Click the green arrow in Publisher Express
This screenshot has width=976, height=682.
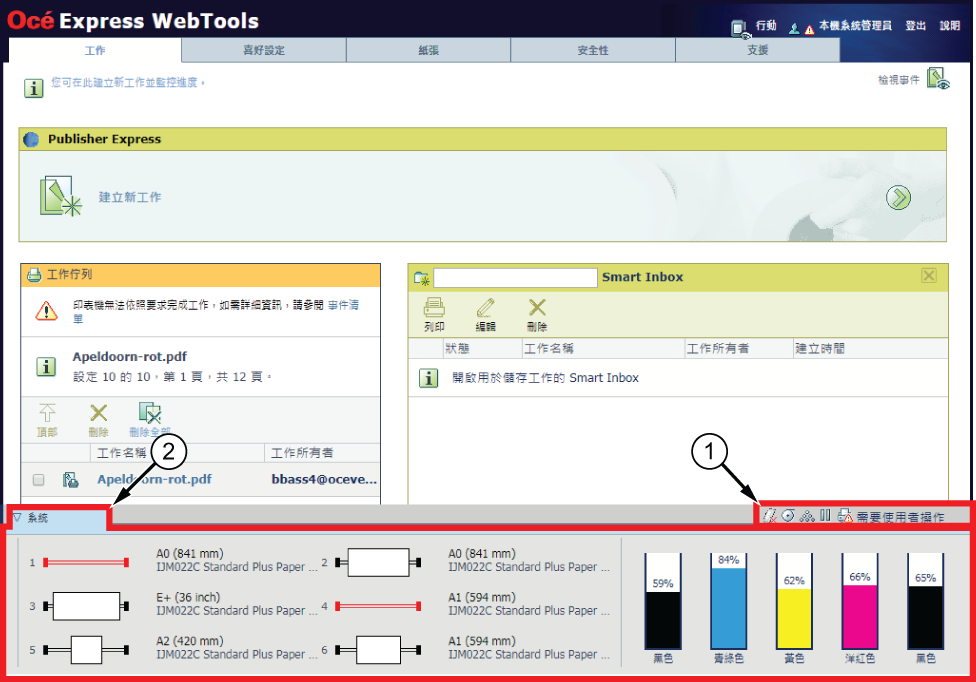(898, 197)
